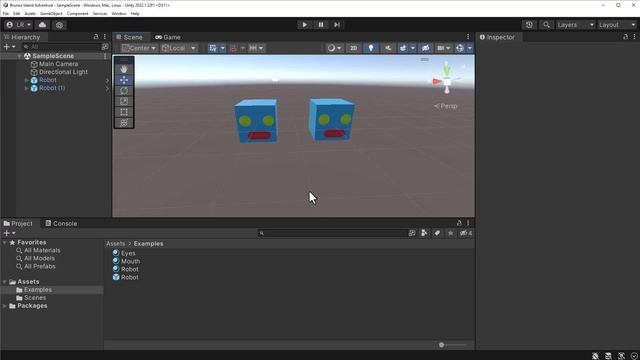Select the Move tool
Image resolution: width=640 pixels, height=360 pixels.
click(x=124, y=80)
